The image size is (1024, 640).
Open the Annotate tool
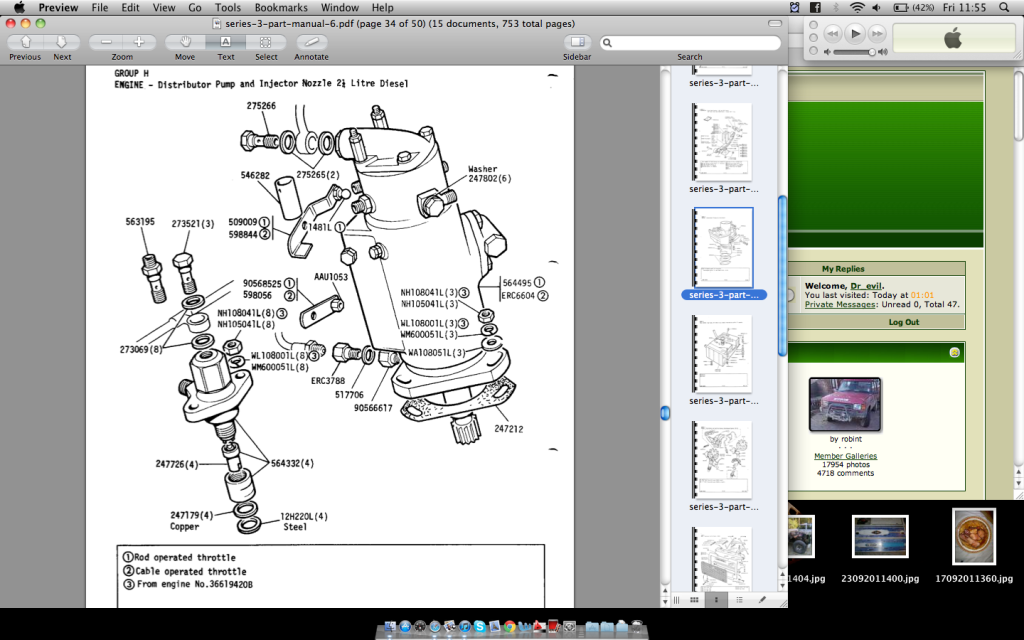click(x=312, y=42)
